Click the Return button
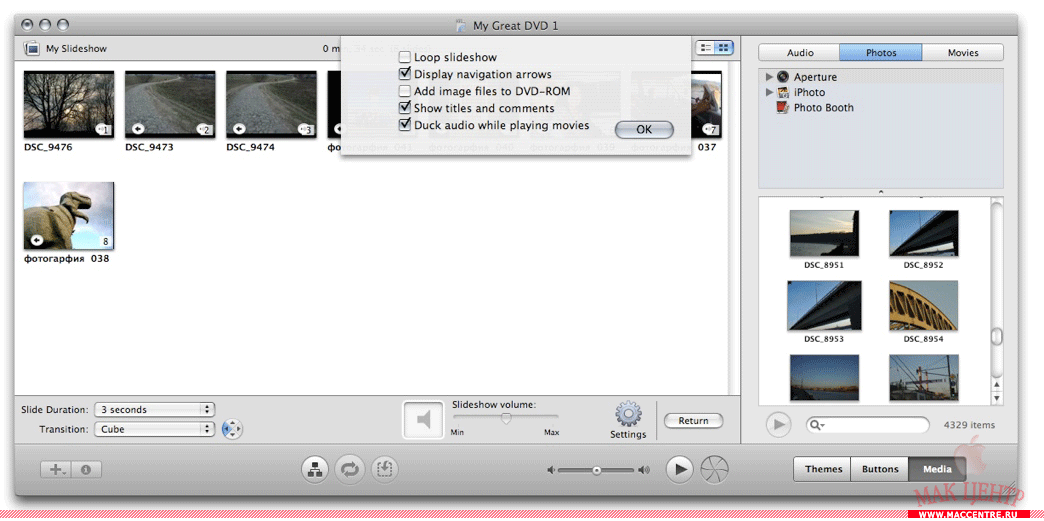 point(693,421)
